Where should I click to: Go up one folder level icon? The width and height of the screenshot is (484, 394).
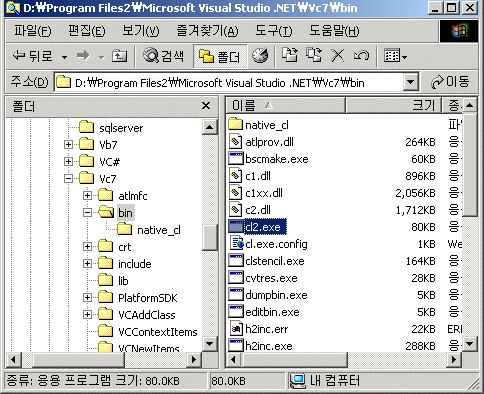coord(119,56)
